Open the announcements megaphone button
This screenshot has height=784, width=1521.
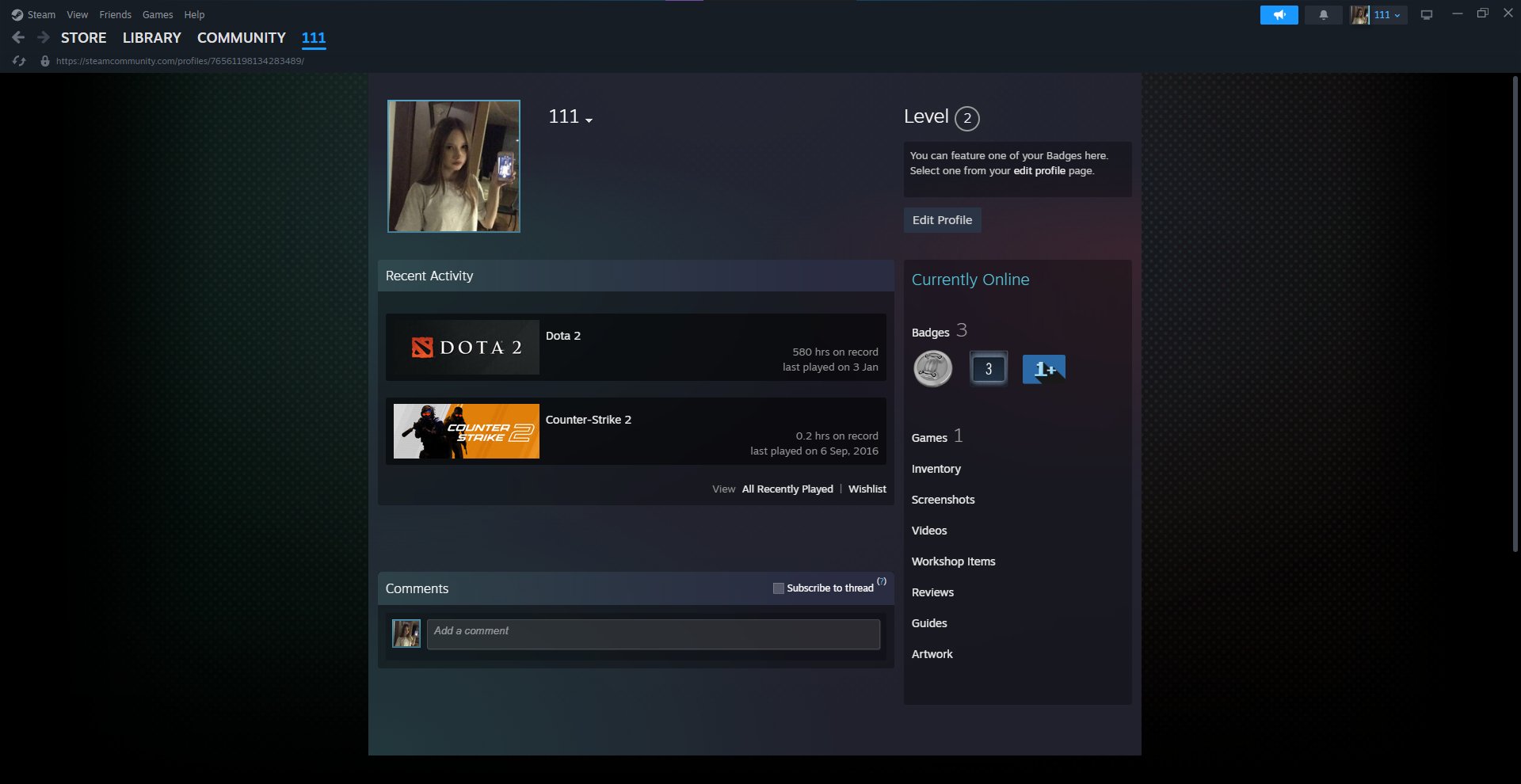(1279, 15)
